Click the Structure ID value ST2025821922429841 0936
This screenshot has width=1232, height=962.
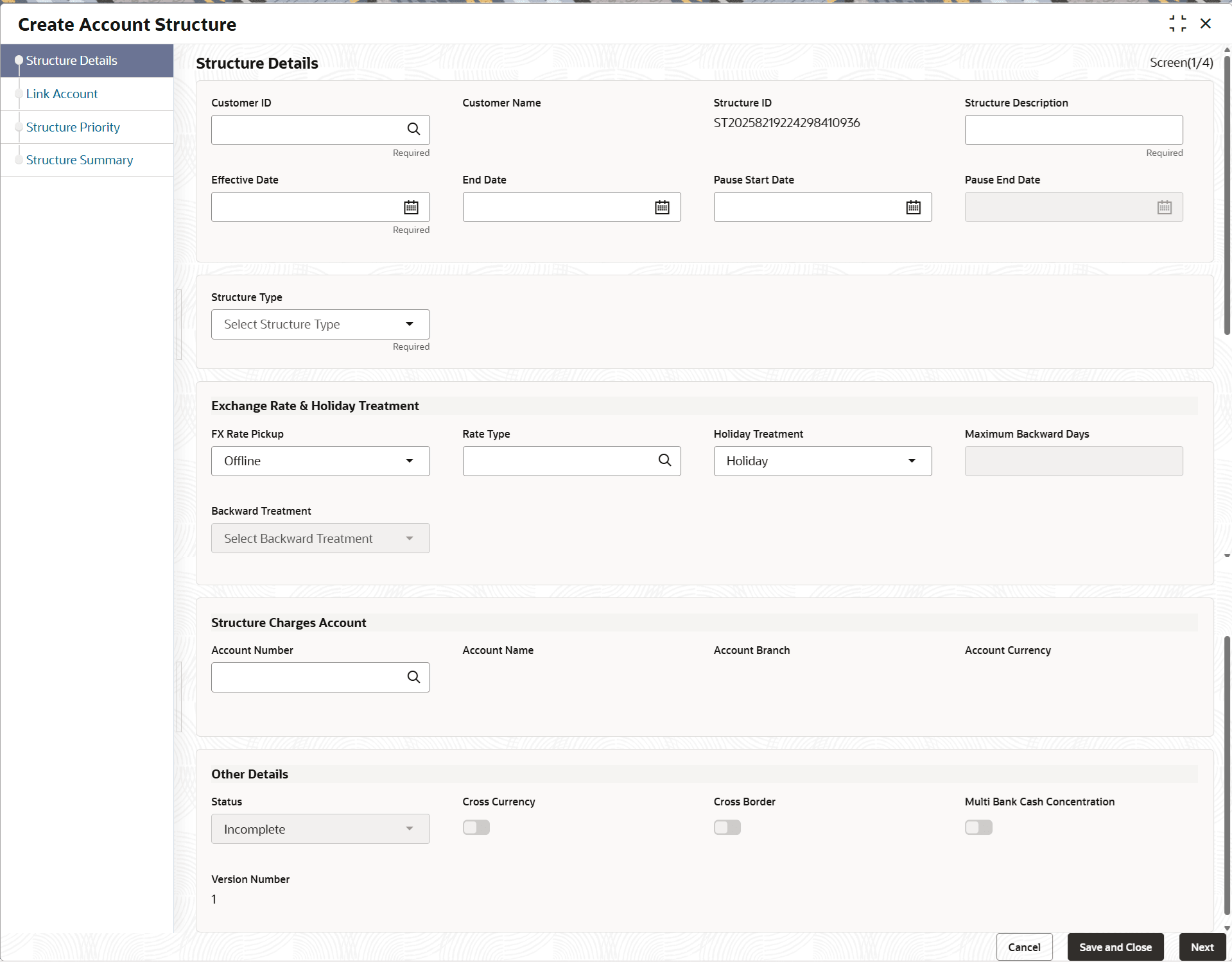(786, 123)
